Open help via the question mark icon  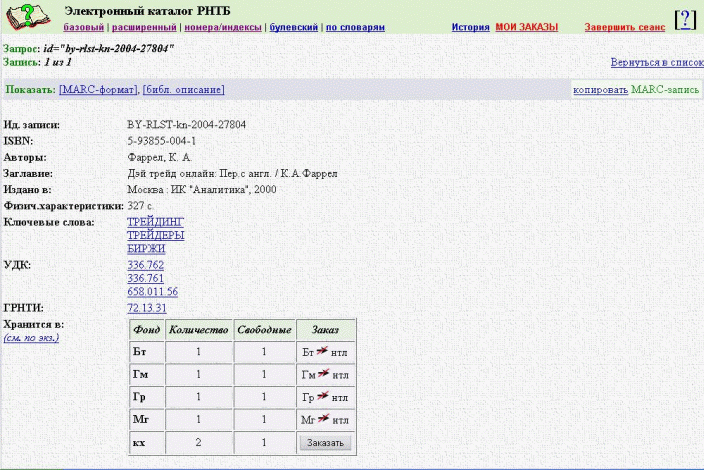pyautogui.click(x=685, y=19)
